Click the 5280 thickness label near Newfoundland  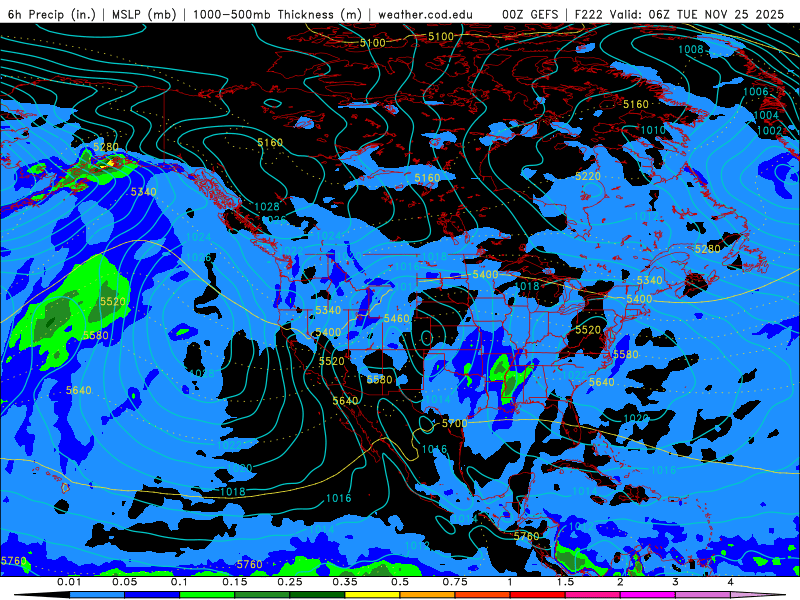(x=708, y=248)
